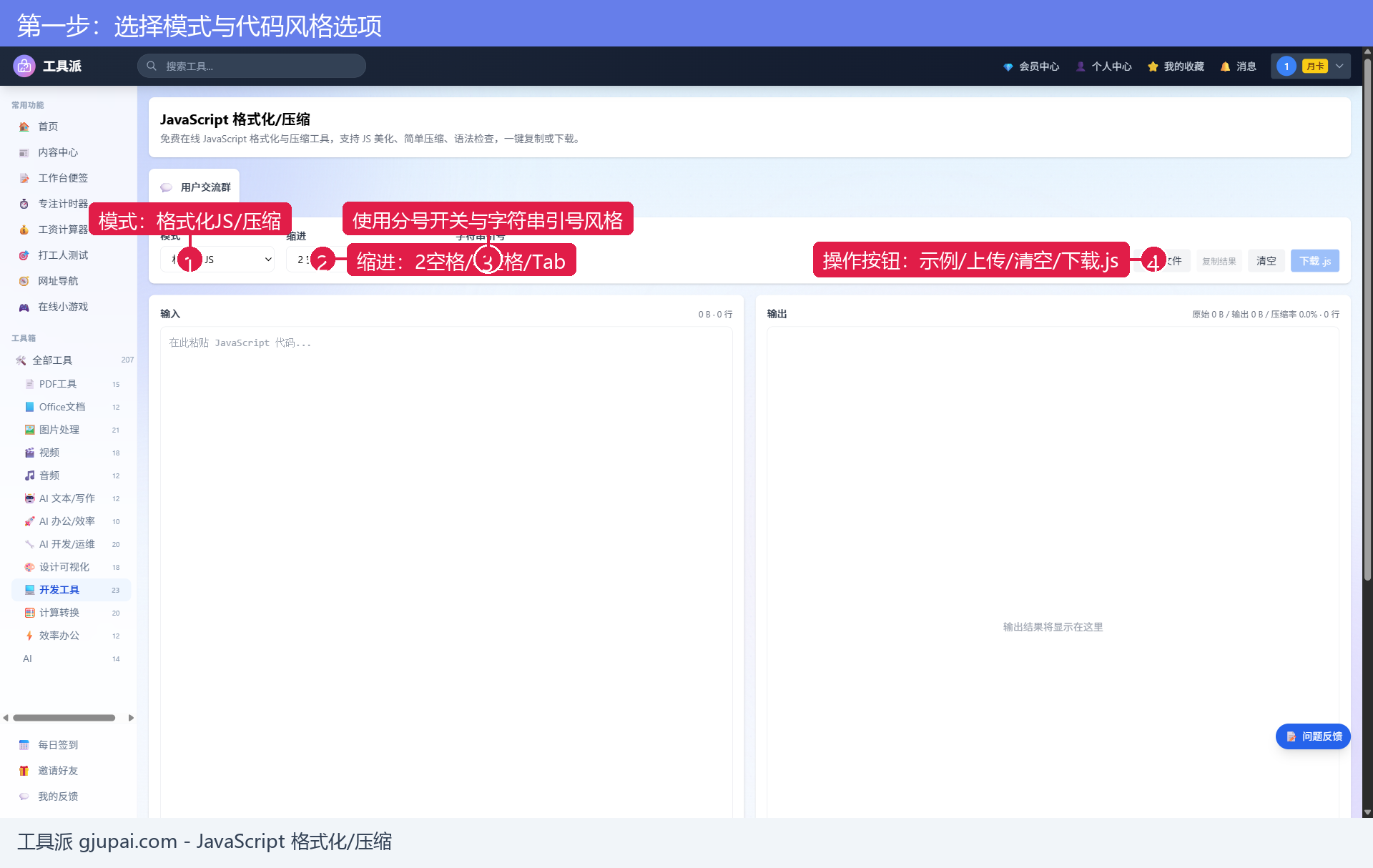
Task: Open the 模式 mode dropdown
Action: coord(217,260)
